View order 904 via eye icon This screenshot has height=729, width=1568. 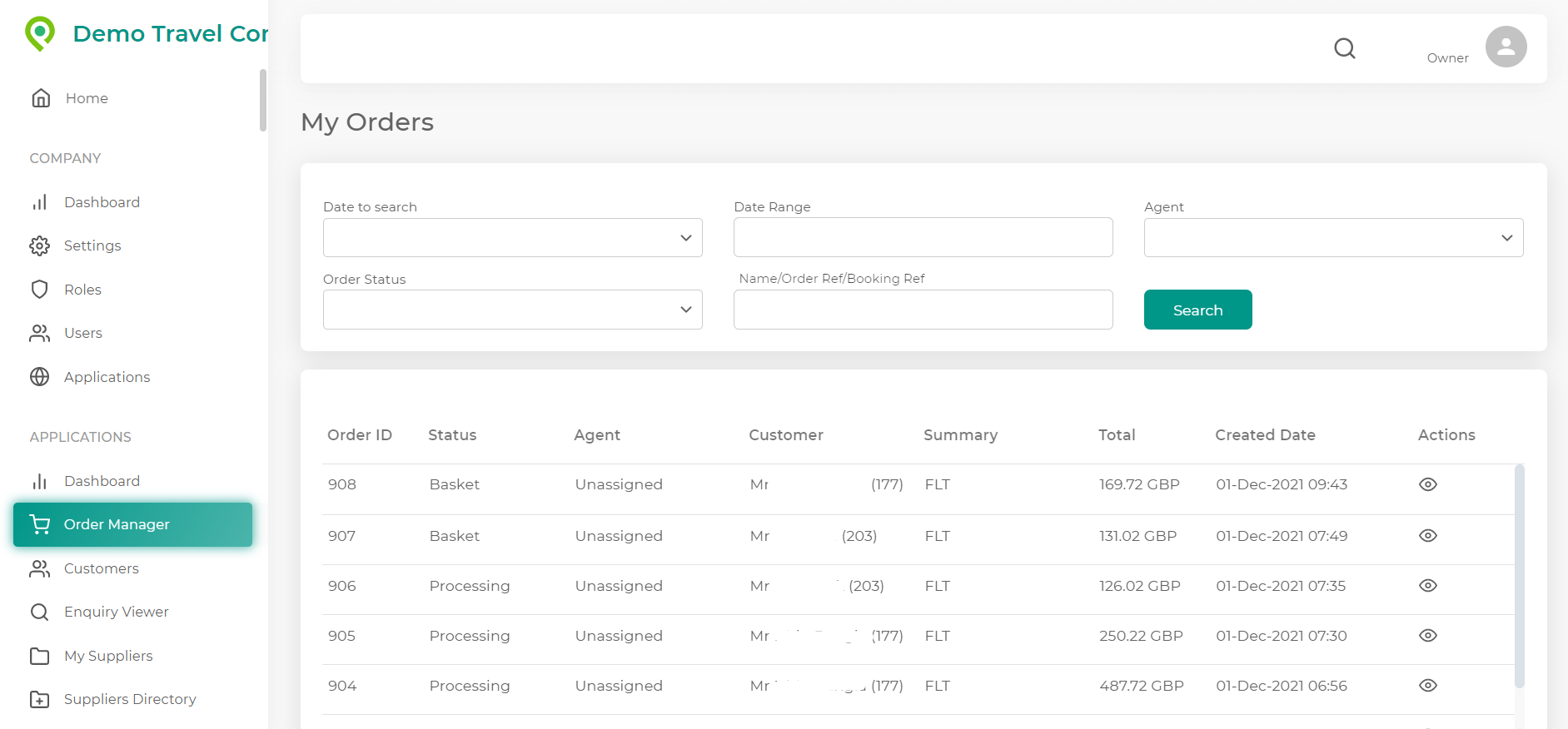coord(1428,686)
